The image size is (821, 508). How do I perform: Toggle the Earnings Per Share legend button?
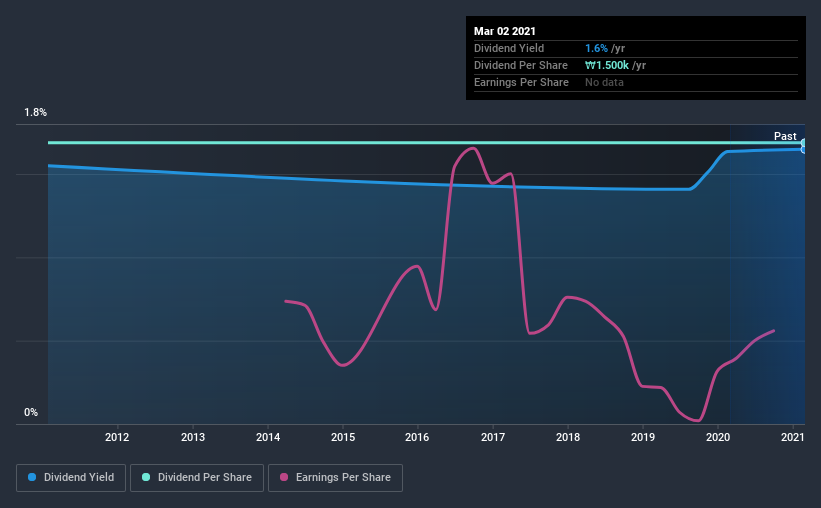[x=335, y=478]
